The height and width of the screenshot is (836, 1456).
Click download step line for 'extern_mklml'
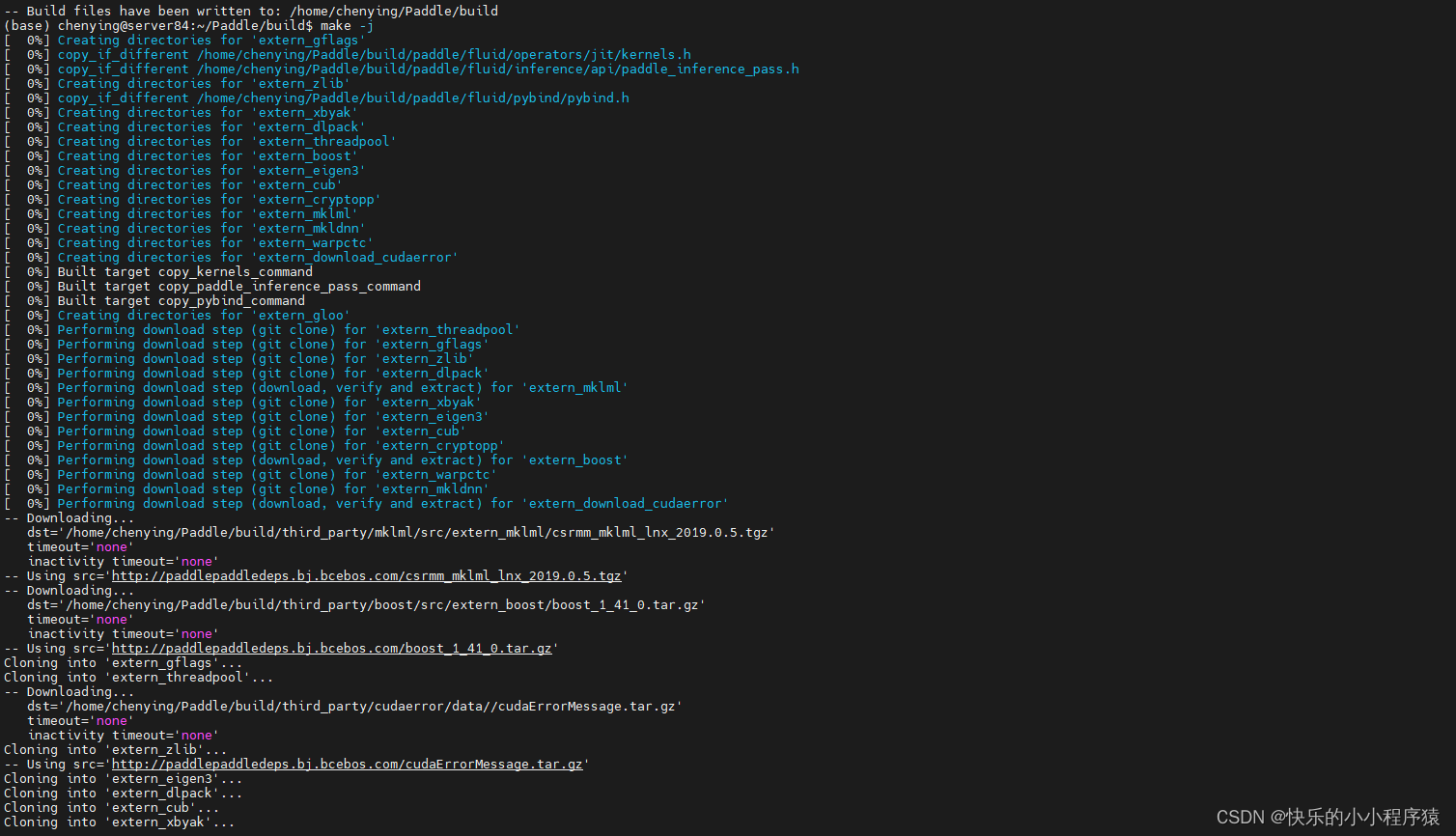coord(317,387)
